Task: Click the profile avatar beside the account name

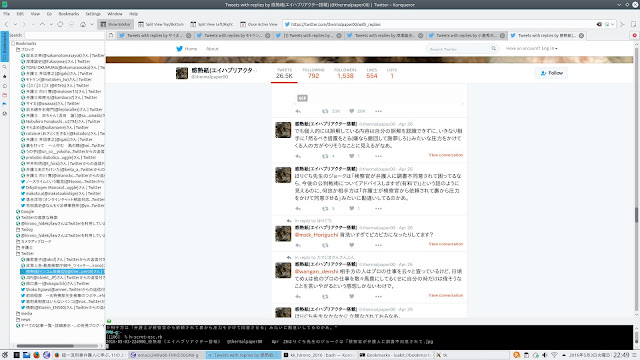Action: tap(182, 73)
